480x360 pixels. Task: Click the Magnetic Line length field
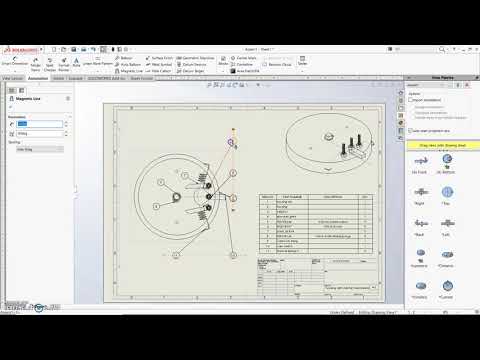pyautogui.click(x=39, y=124)
